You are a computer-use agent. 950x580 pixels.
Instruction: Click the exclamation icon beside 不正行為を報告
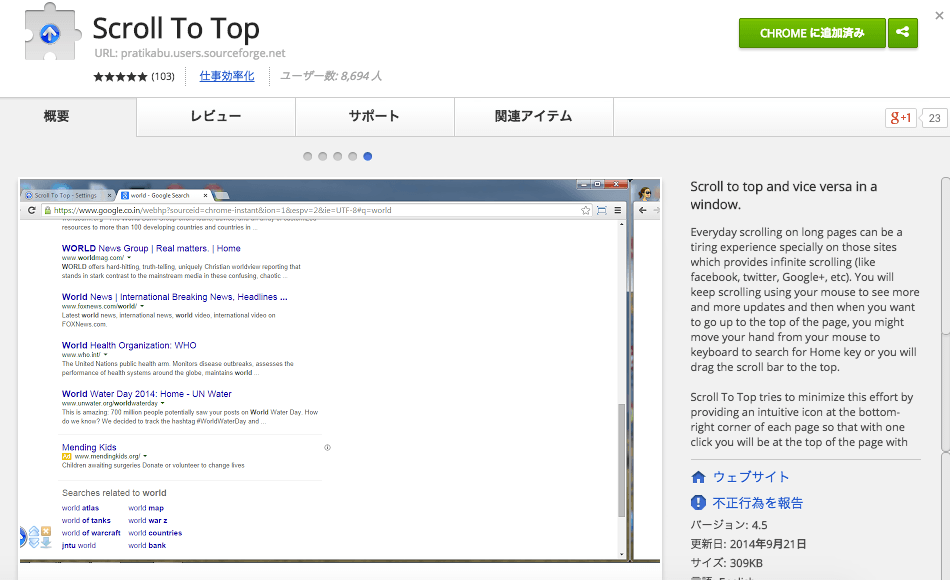coord(698,502)
